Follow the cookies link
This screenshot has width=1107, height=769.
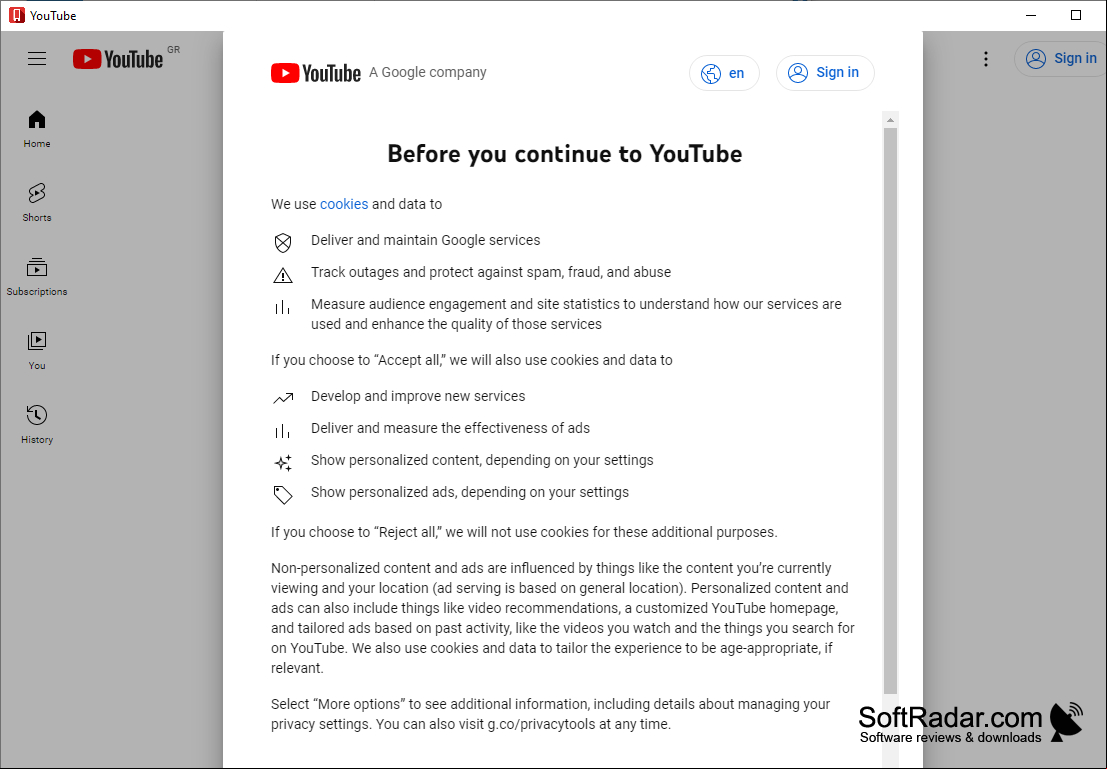pos(344,204)
